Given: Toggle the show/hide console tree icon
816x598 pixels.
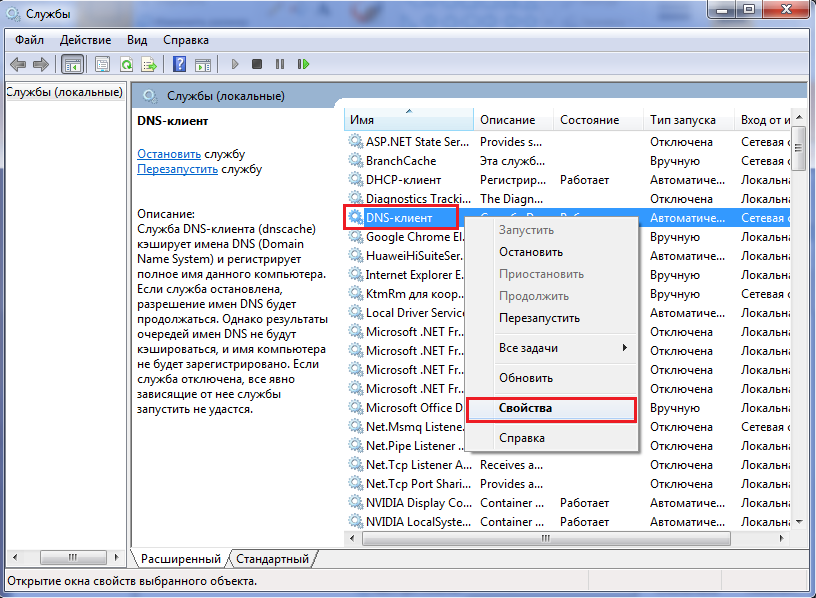Looking at the screenshot, I should 72,64.
